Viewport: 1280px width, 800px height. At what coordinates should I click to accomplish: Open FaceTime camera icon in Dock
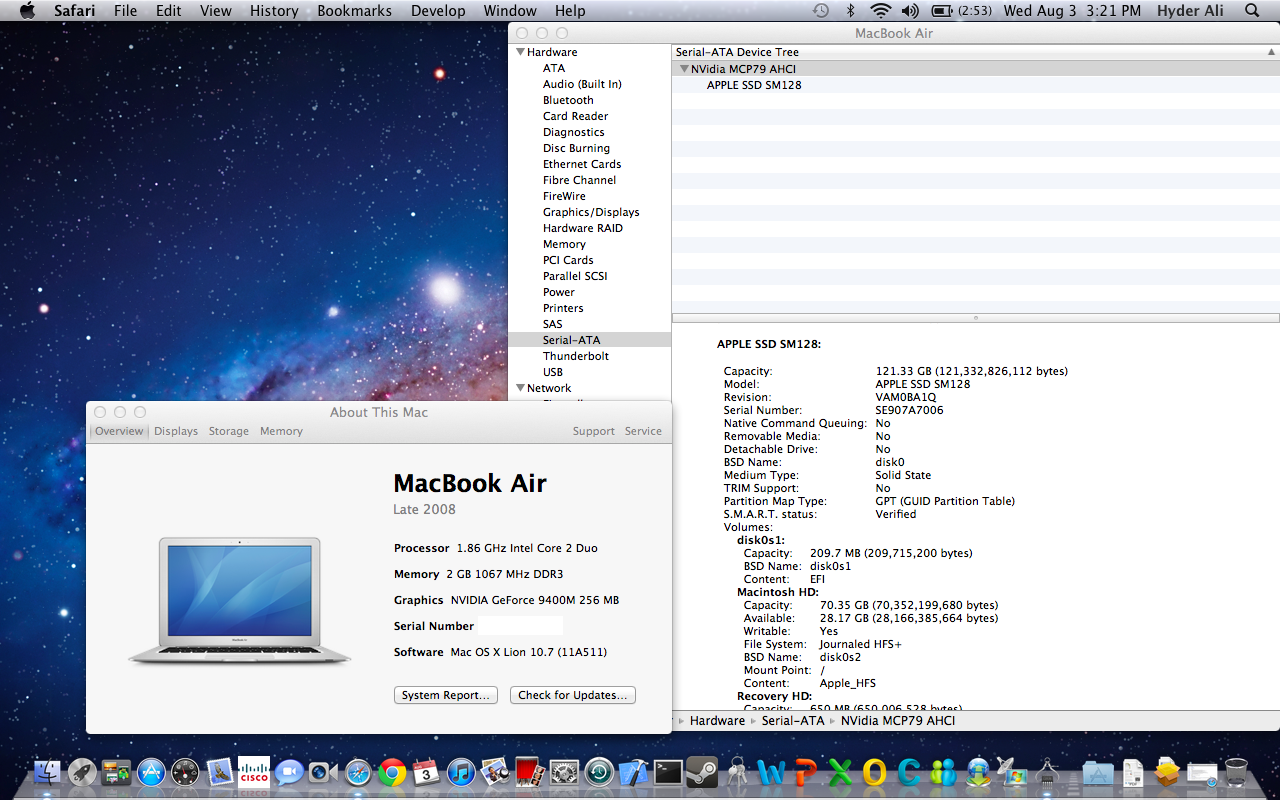(323, 772)
